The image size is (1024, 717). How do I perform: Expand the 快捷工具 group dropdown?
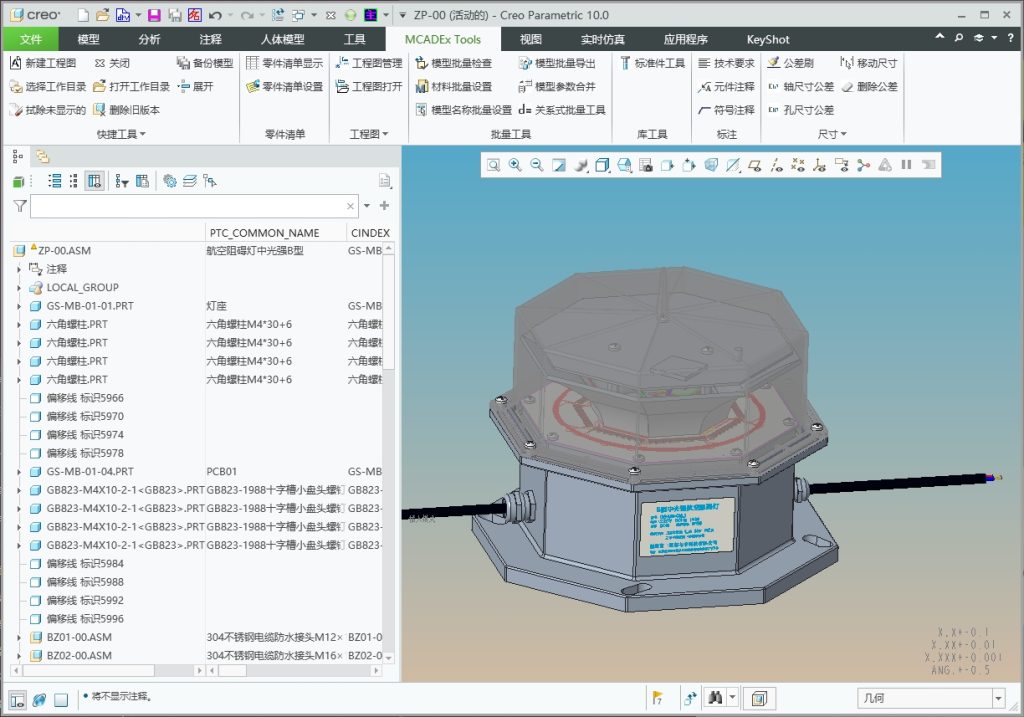(121, 134)
